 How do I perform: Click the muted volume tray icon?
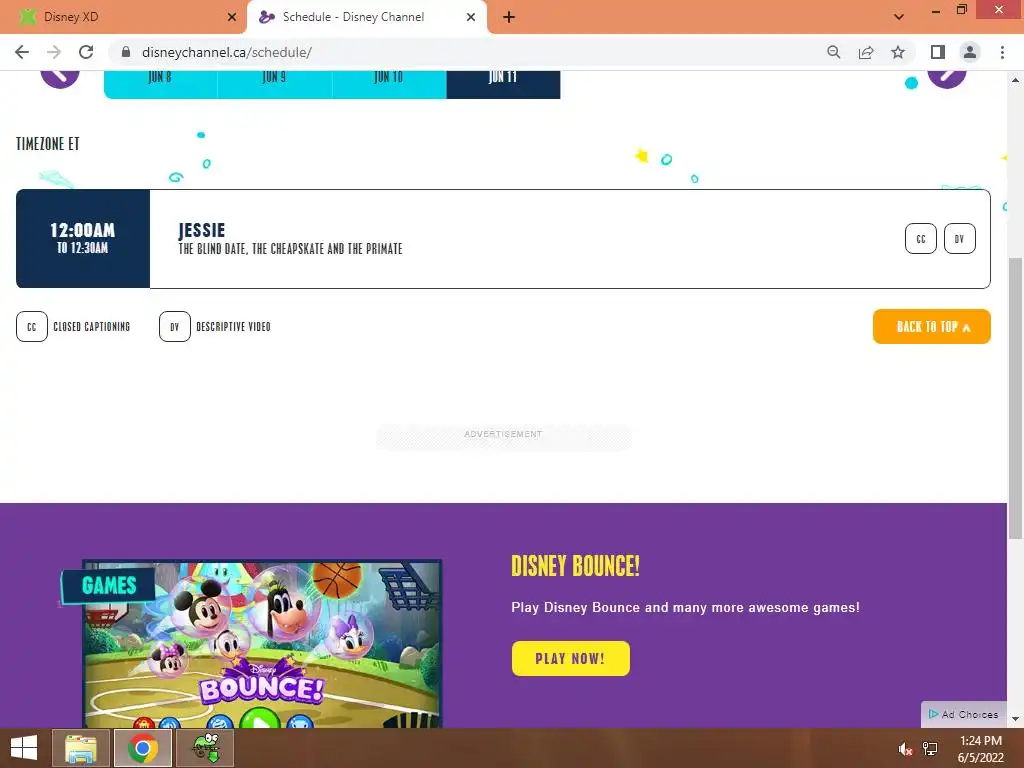coord(905,749)
